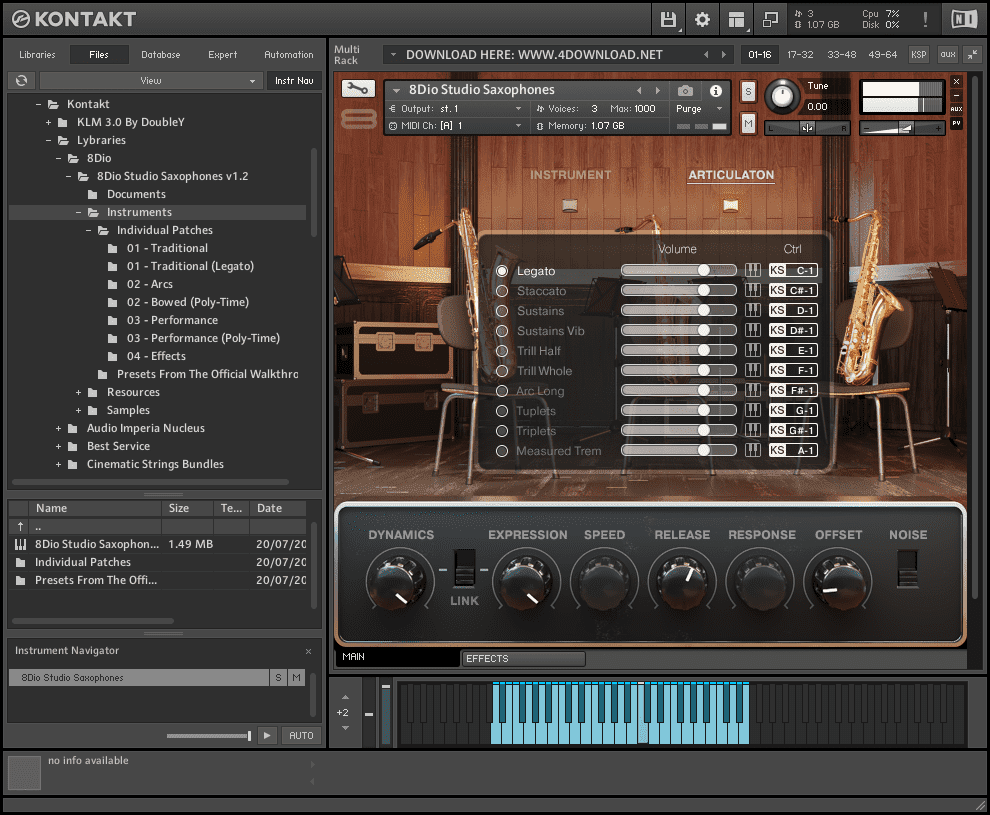Adjust the Legato volume slider
This screenshot has height=815, width=990.
click(x=679, y=270)
